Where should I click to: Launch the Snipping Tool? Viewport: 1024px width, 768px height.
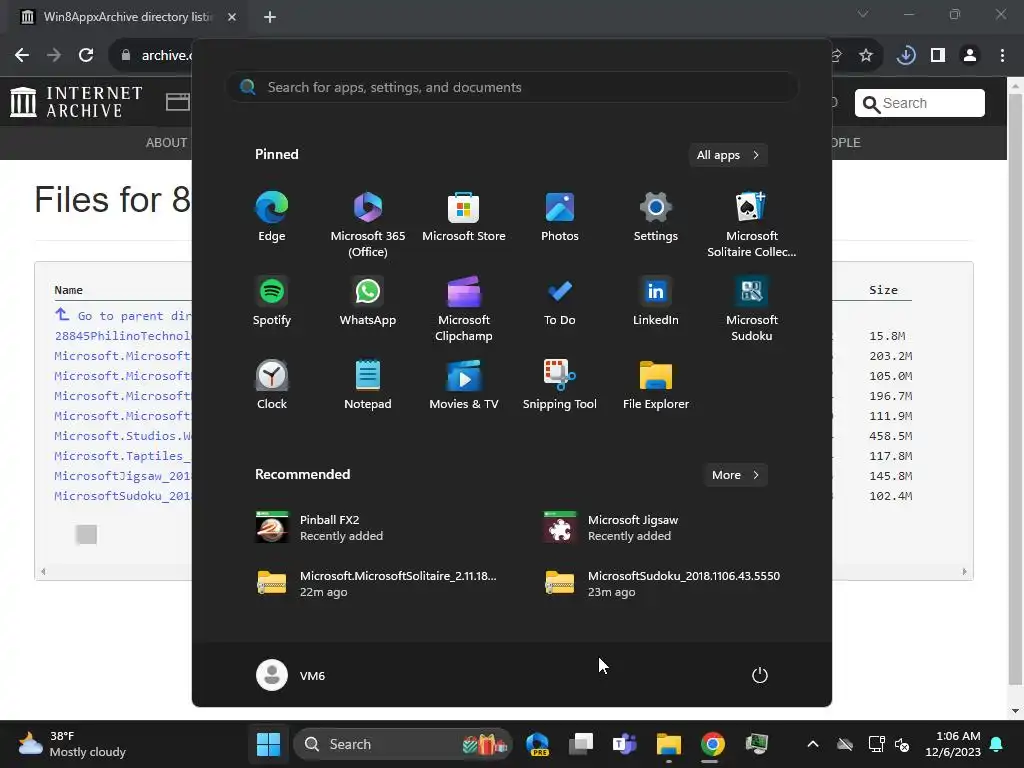click(560, 385)
